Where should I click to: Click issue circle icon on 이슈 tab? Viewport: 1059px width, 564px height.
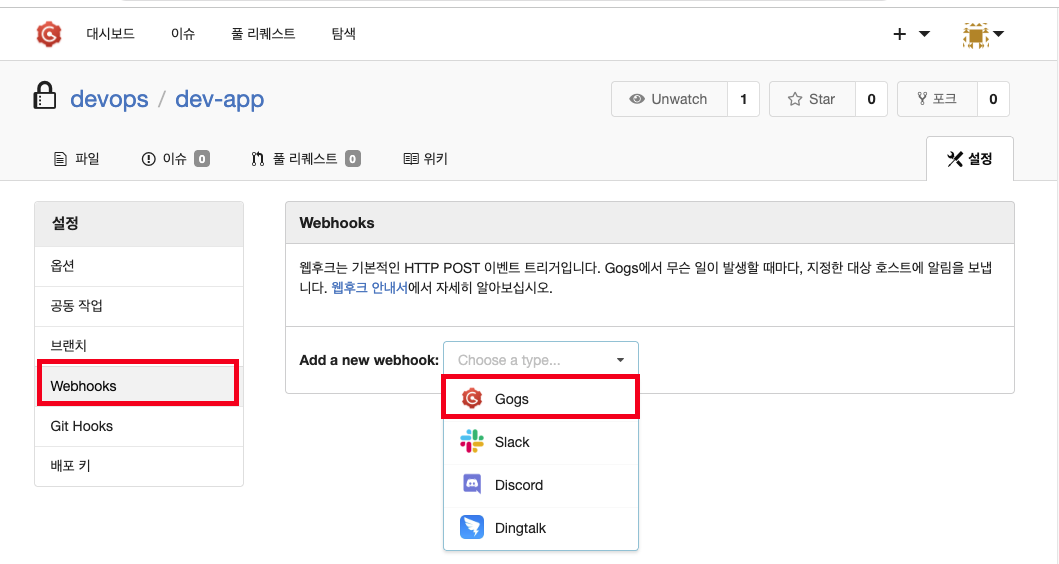pos(149,159)
